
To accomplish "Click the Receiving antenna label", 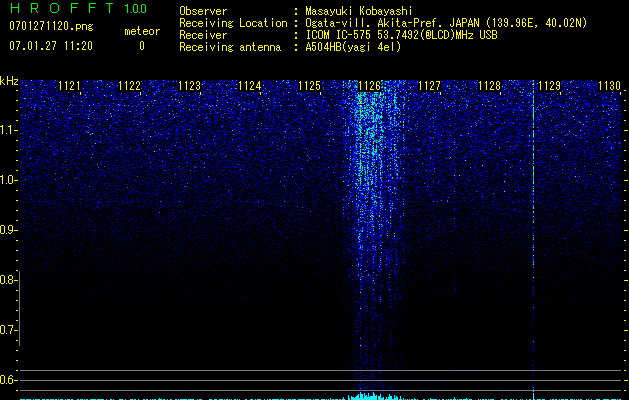I will click(x=230, y=47).
